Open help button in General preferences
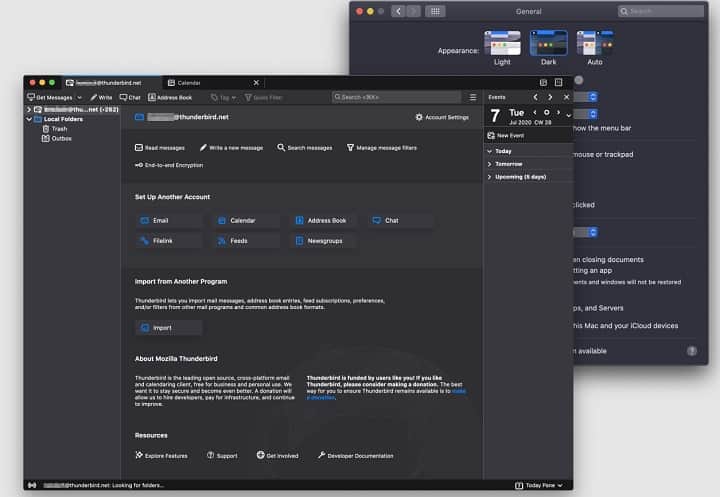 click(692, 351)
